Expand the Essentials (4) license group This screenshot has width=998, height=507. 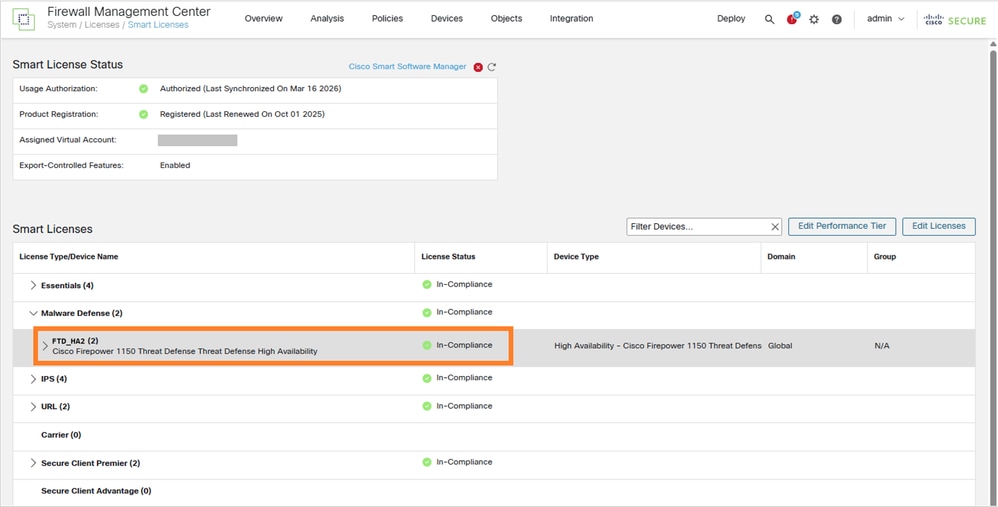(x=33, y=285)
